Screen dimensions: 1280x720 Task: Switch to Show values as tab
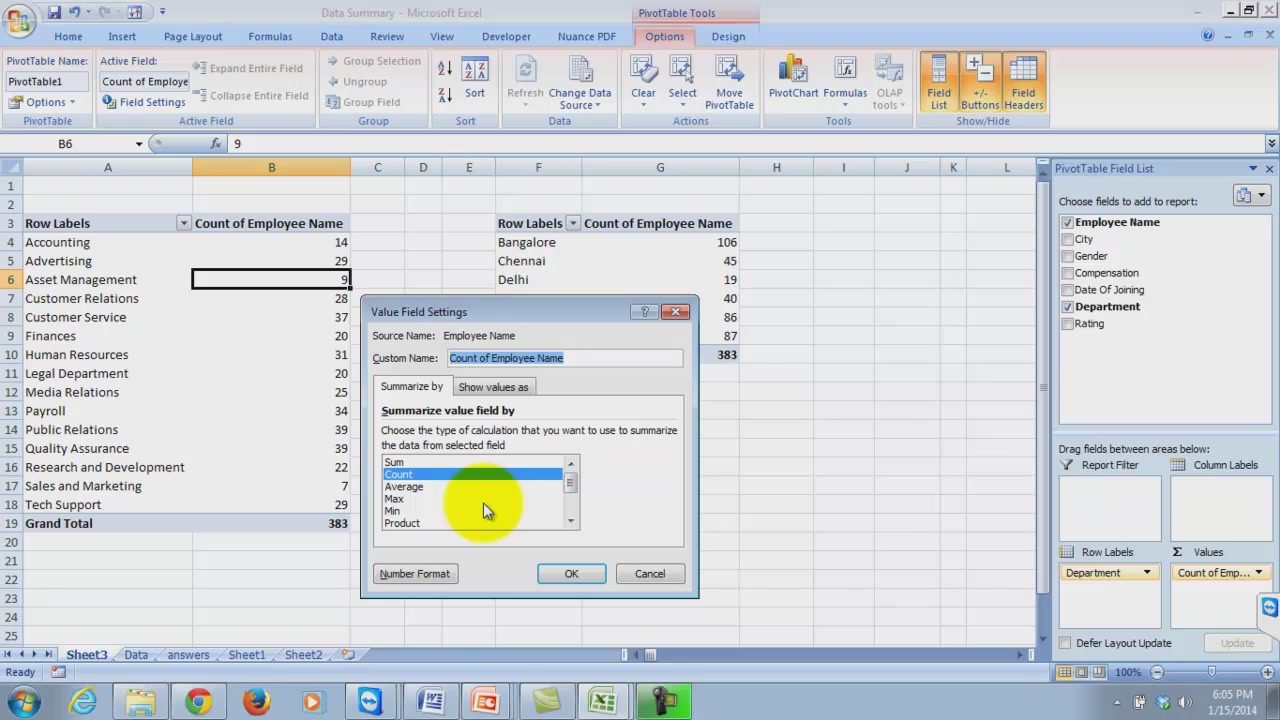coord(493,387)
